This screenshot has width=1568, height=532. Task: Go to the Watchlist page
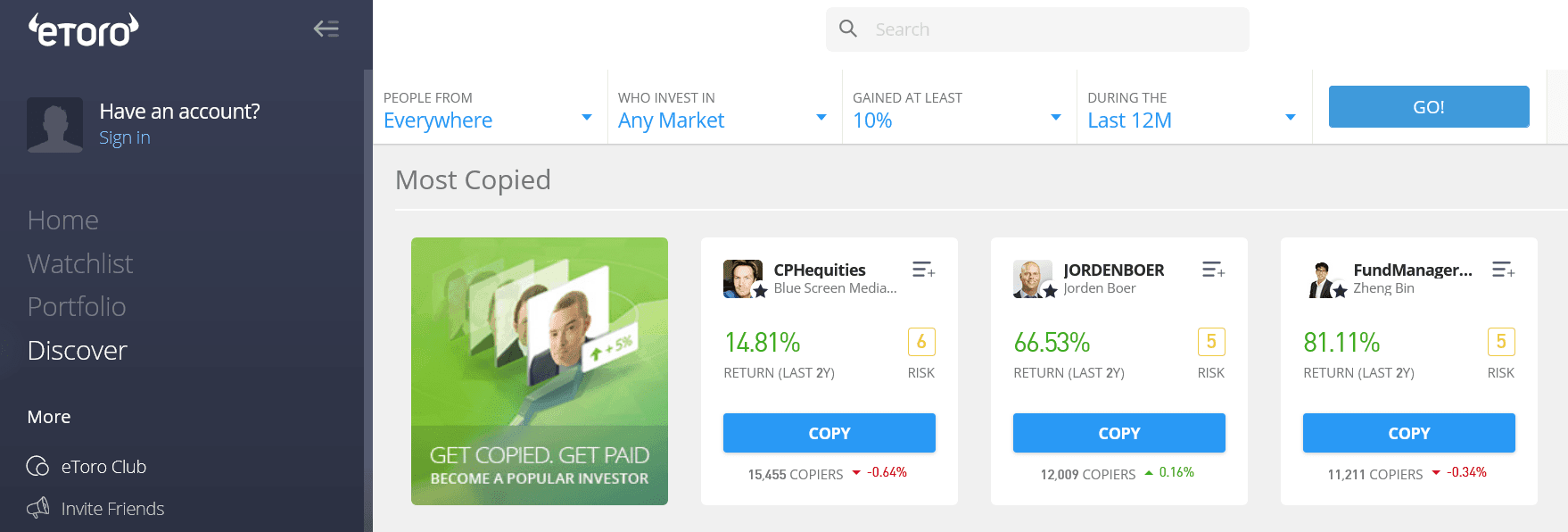pos(80,263)
